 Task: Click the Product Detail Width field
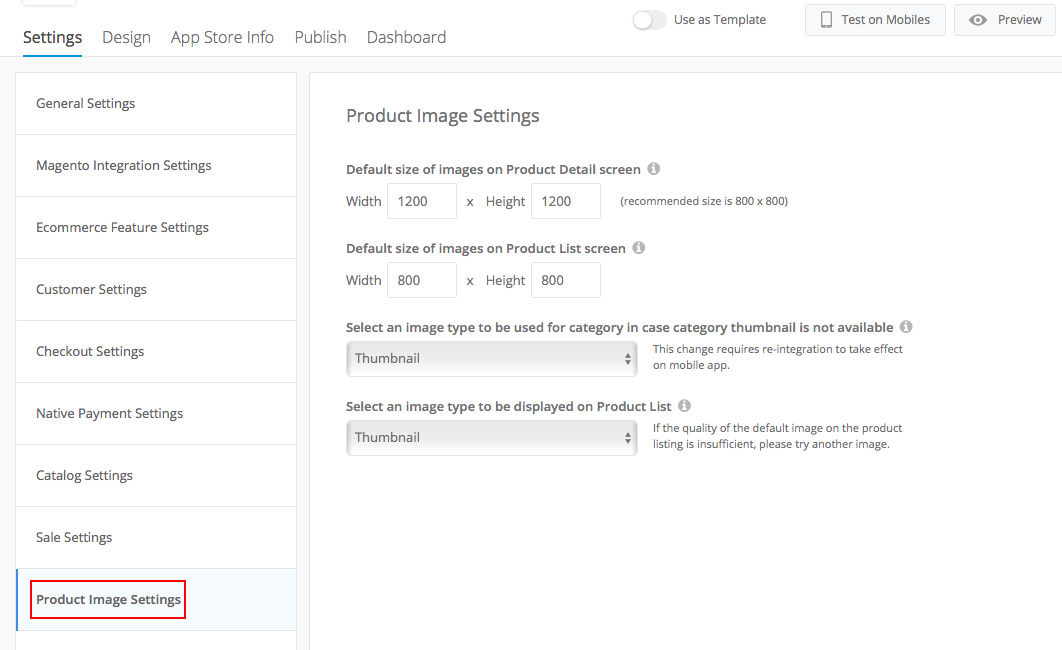click(x=422, y=201)
